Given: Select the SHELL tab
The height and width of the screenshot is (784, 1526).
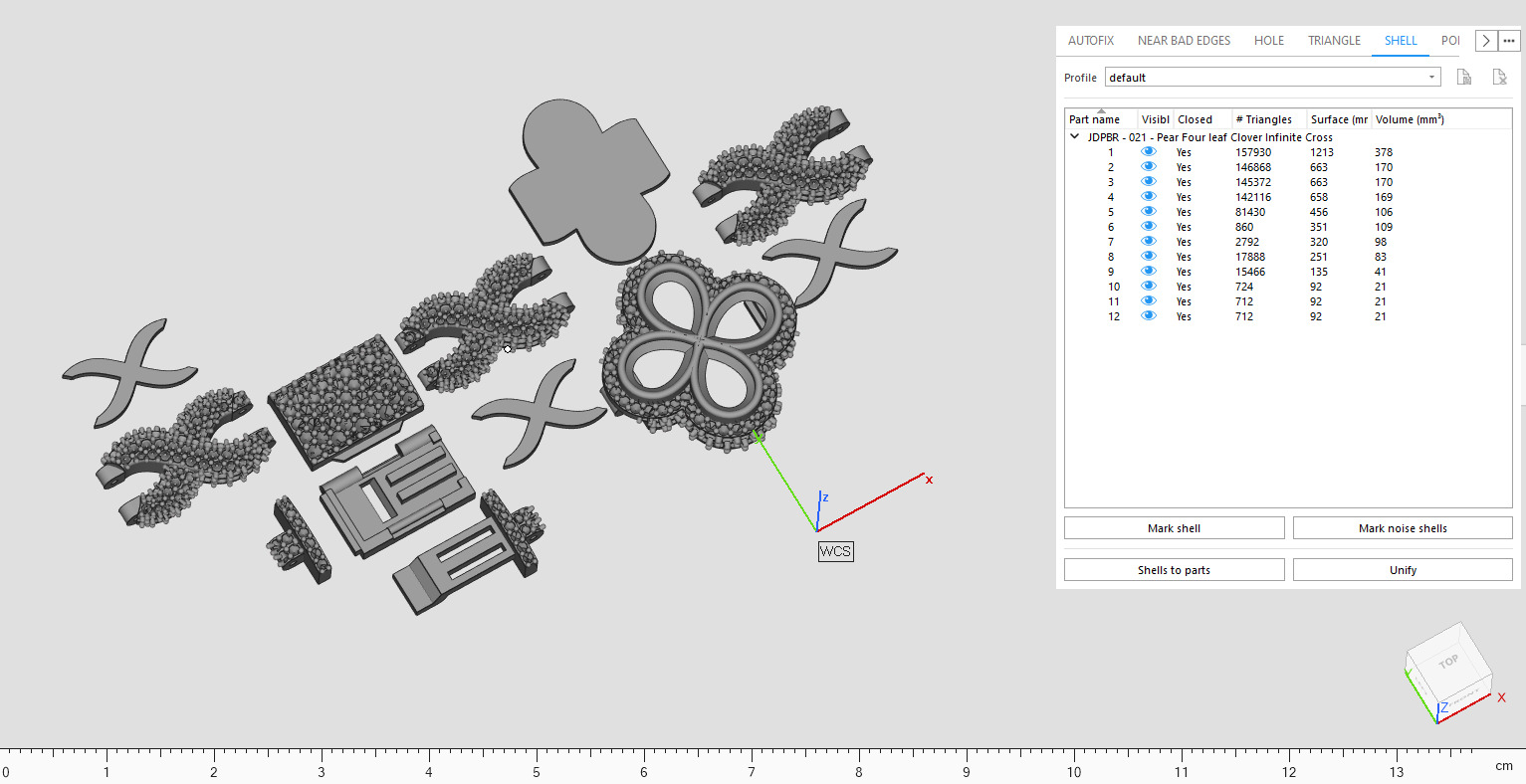Looking at the screenshot, I should coord(1401,41).
